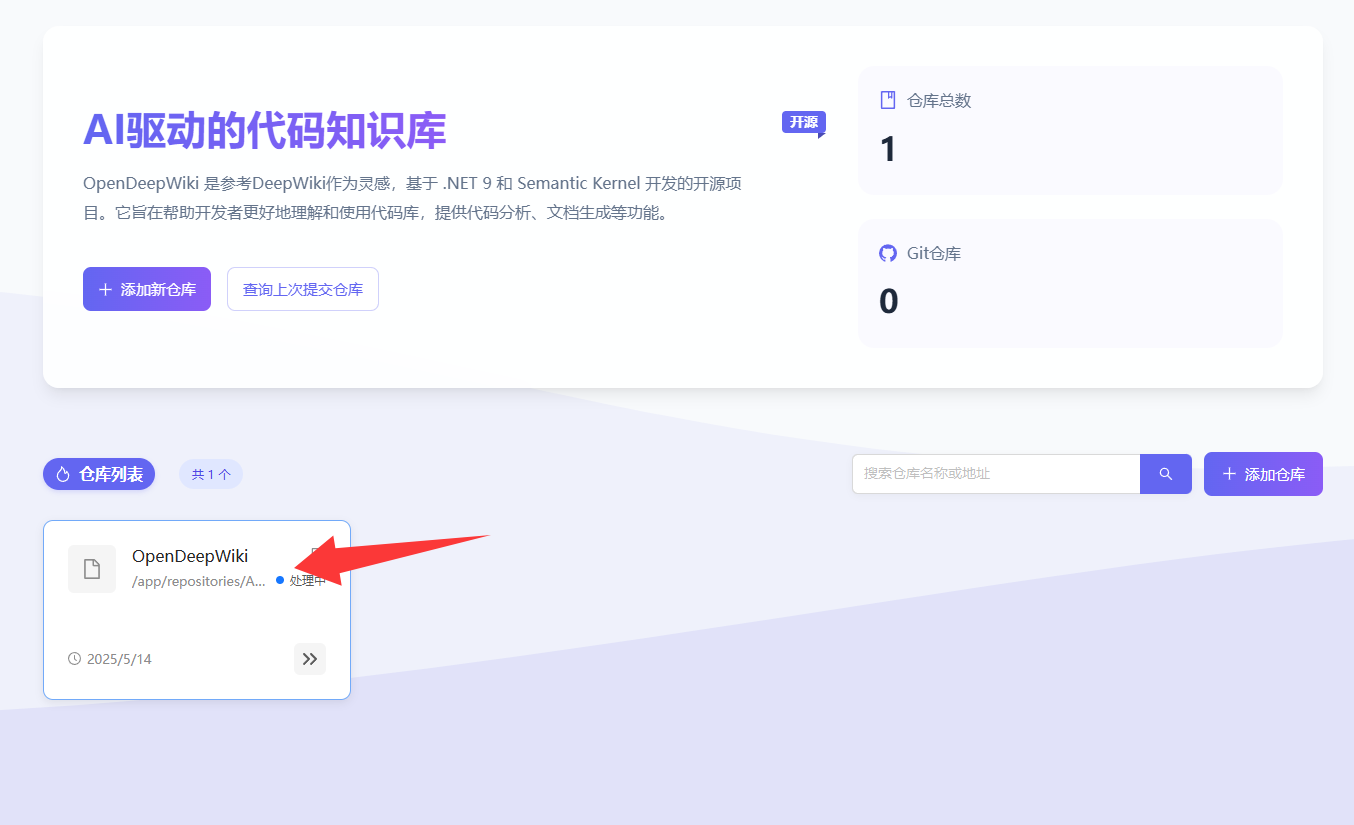Open repository with the double-chevron button
Image resolution: width=1354 pixels, height=825 pixels.
point(310,659)
